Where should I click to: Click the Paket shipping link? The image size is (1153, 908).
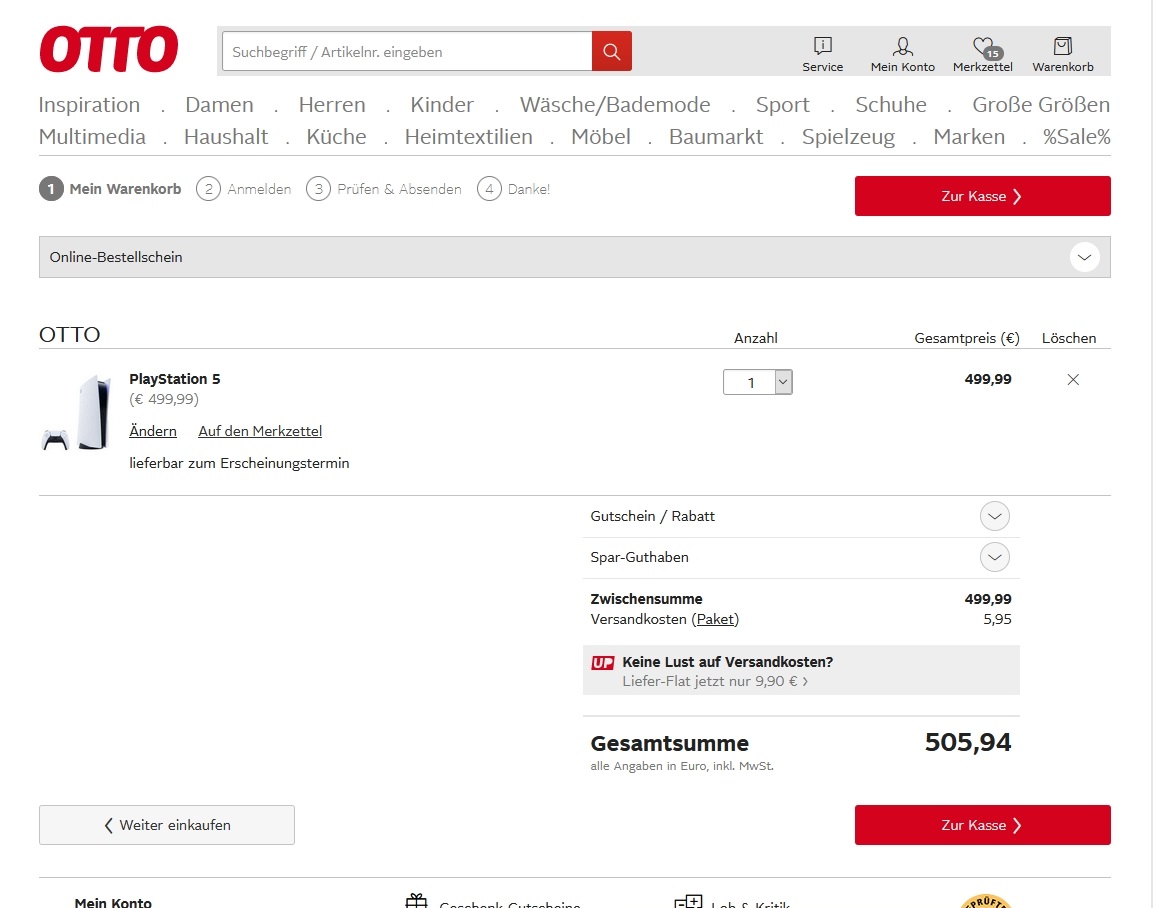coord(715,619)
